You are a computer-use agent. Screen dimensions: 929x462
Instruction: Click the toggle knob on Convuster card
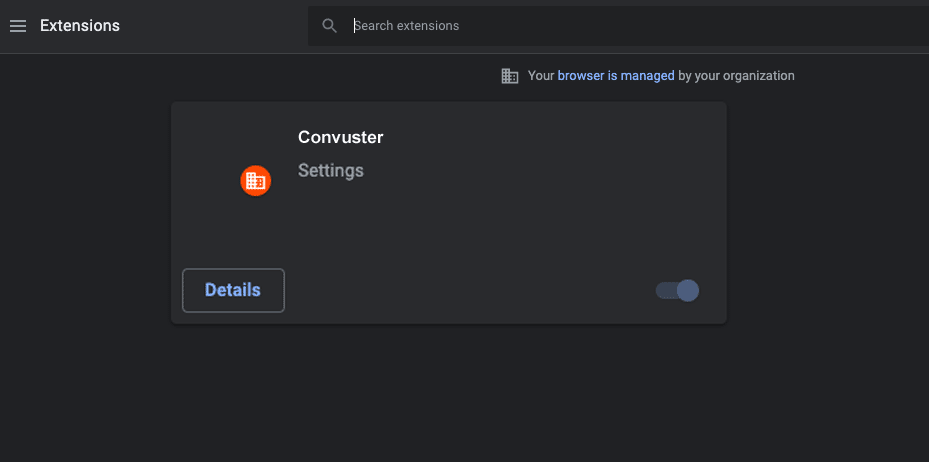tap(688, 290)
